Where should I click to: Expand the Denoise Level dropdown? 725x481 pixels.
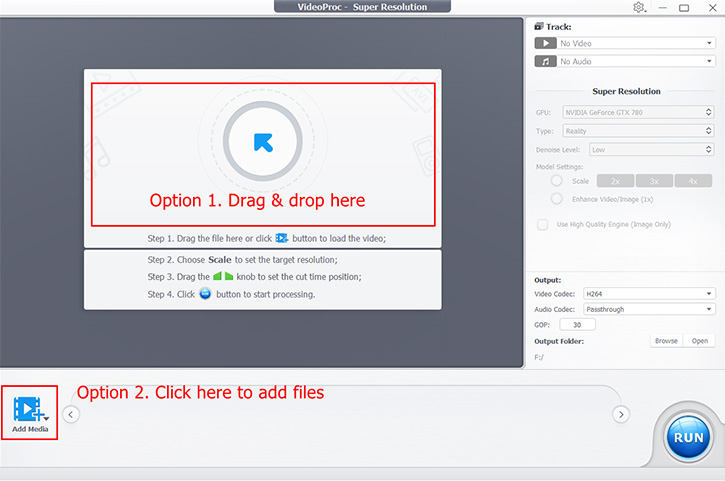pyautogui.click(x=650, y=149)
